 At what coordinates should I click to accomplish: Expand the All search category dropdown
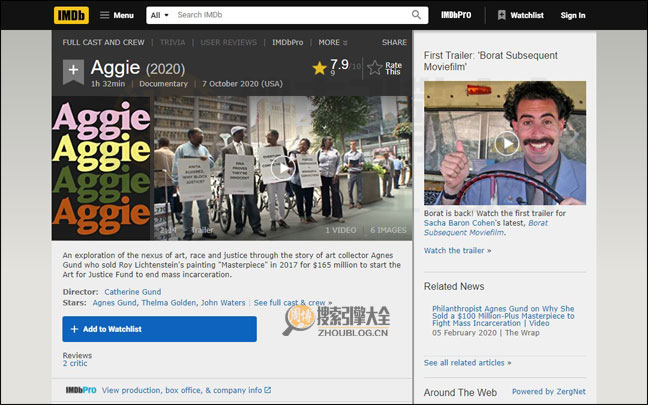click(160, 15)
